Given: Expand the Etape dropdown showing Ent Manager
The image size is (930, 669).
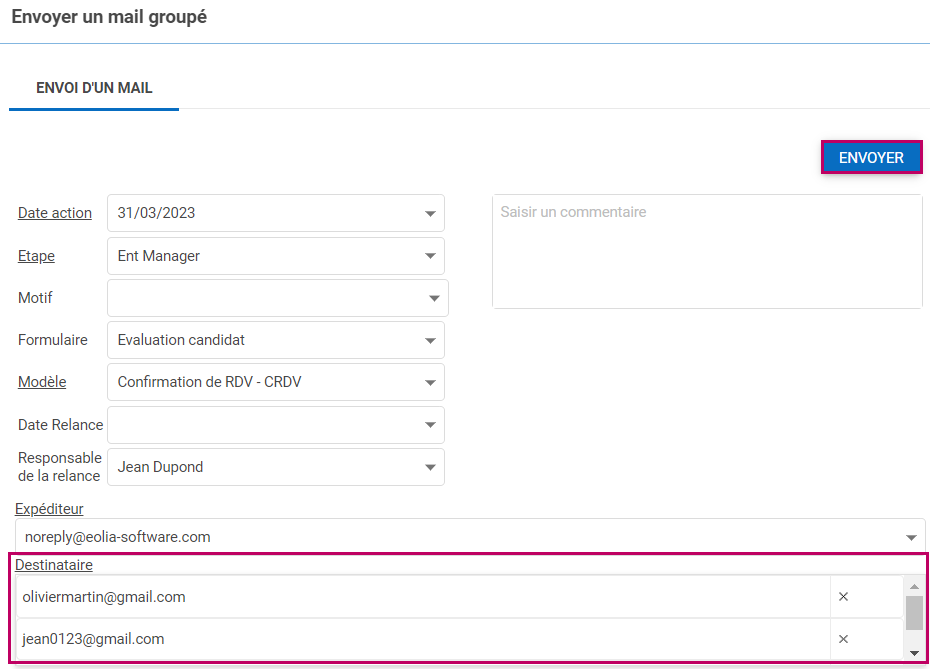Looking at the screenshot, I should pos(430,256).
